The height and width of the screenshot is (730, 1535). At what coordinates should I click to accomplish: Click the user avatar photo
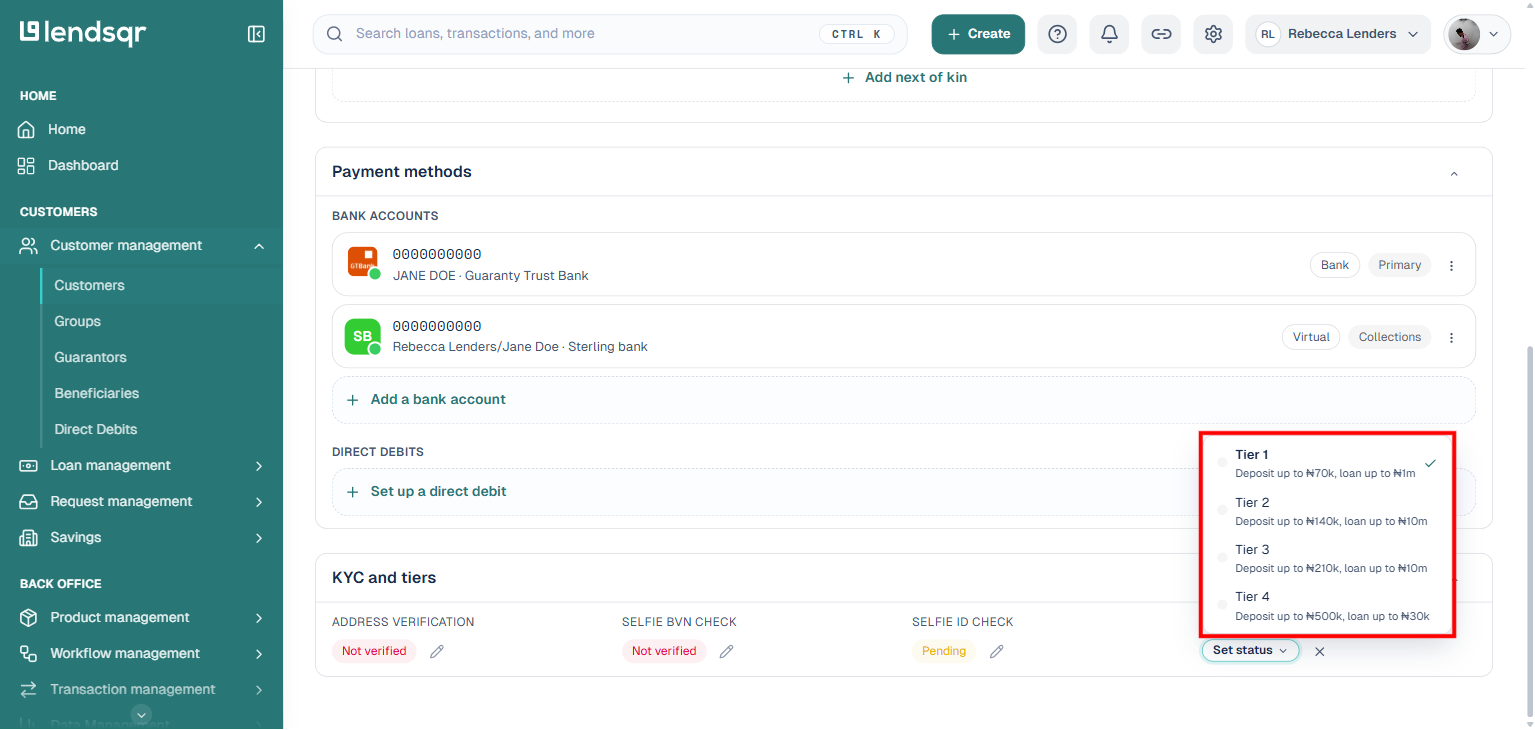(x=1464, y=34)
